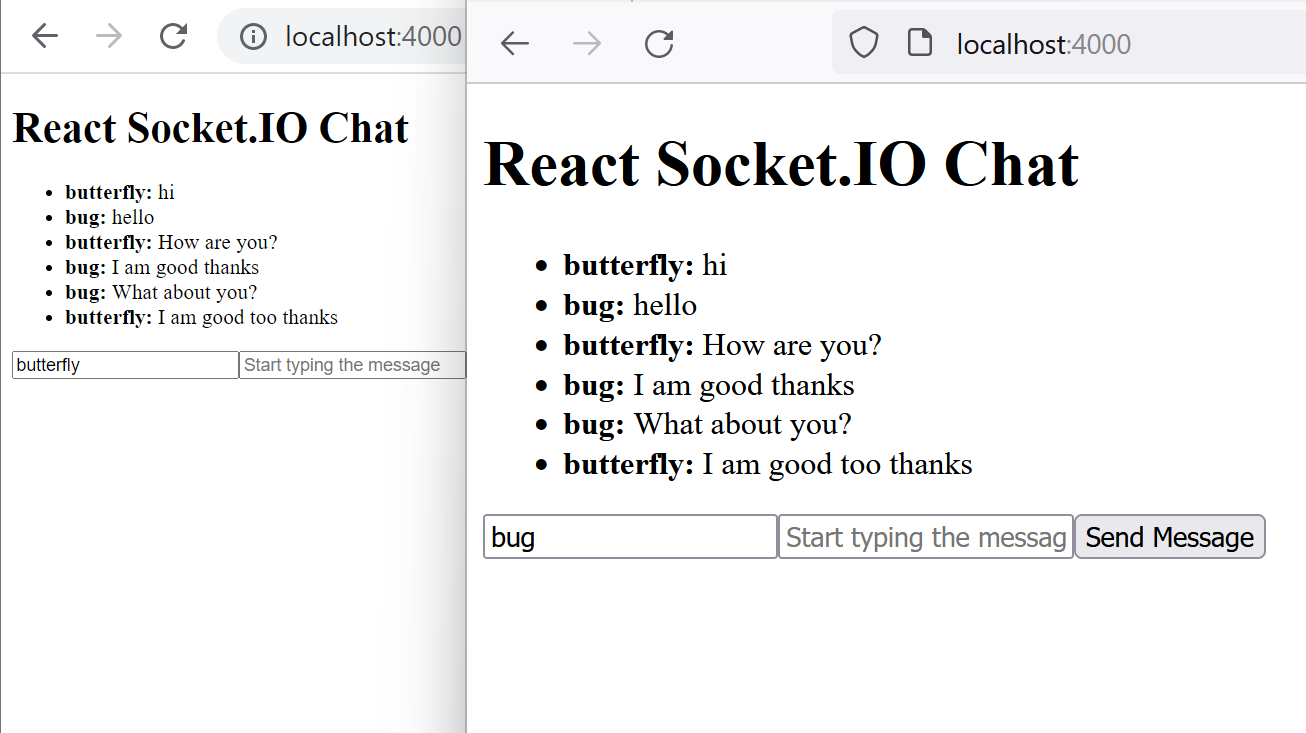Viewport: 1306px width, 733px height.
Task: Select the butterfly username field in Chrome
Action: click(x=124, y=364)
